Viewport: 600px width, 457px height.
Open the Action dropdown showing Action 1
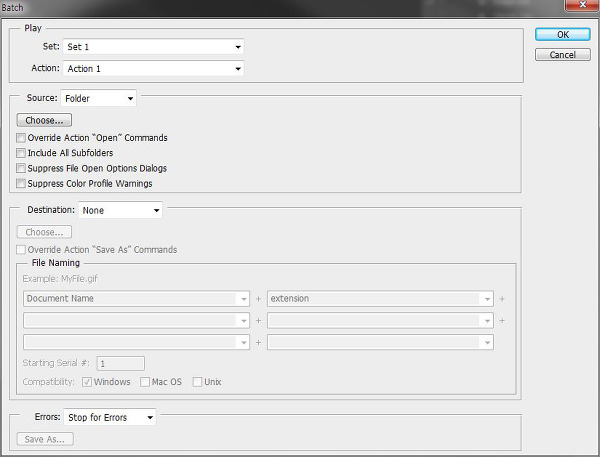(153, 69)
